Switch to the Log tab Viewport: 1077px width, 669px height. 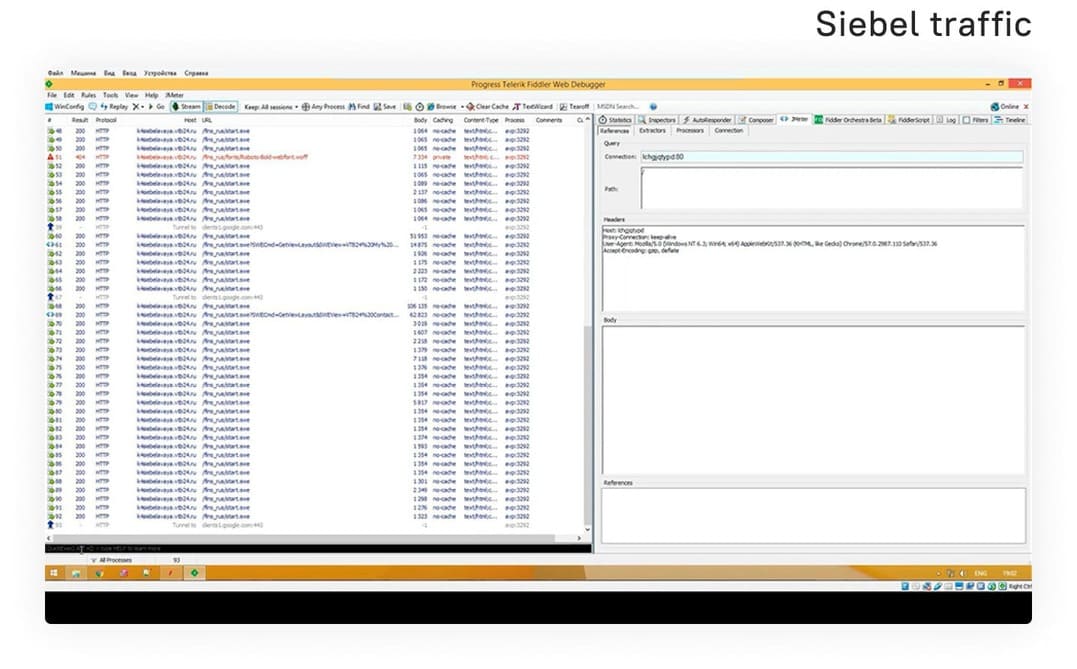pyautogui.click(x=946, y=120)
